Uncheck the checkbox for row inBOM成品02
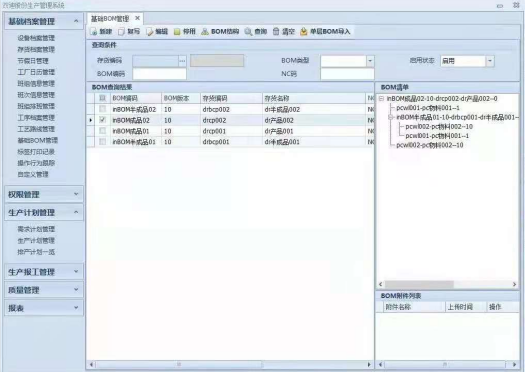This screenshot has width=525, height=372. (x=102, y=120)
